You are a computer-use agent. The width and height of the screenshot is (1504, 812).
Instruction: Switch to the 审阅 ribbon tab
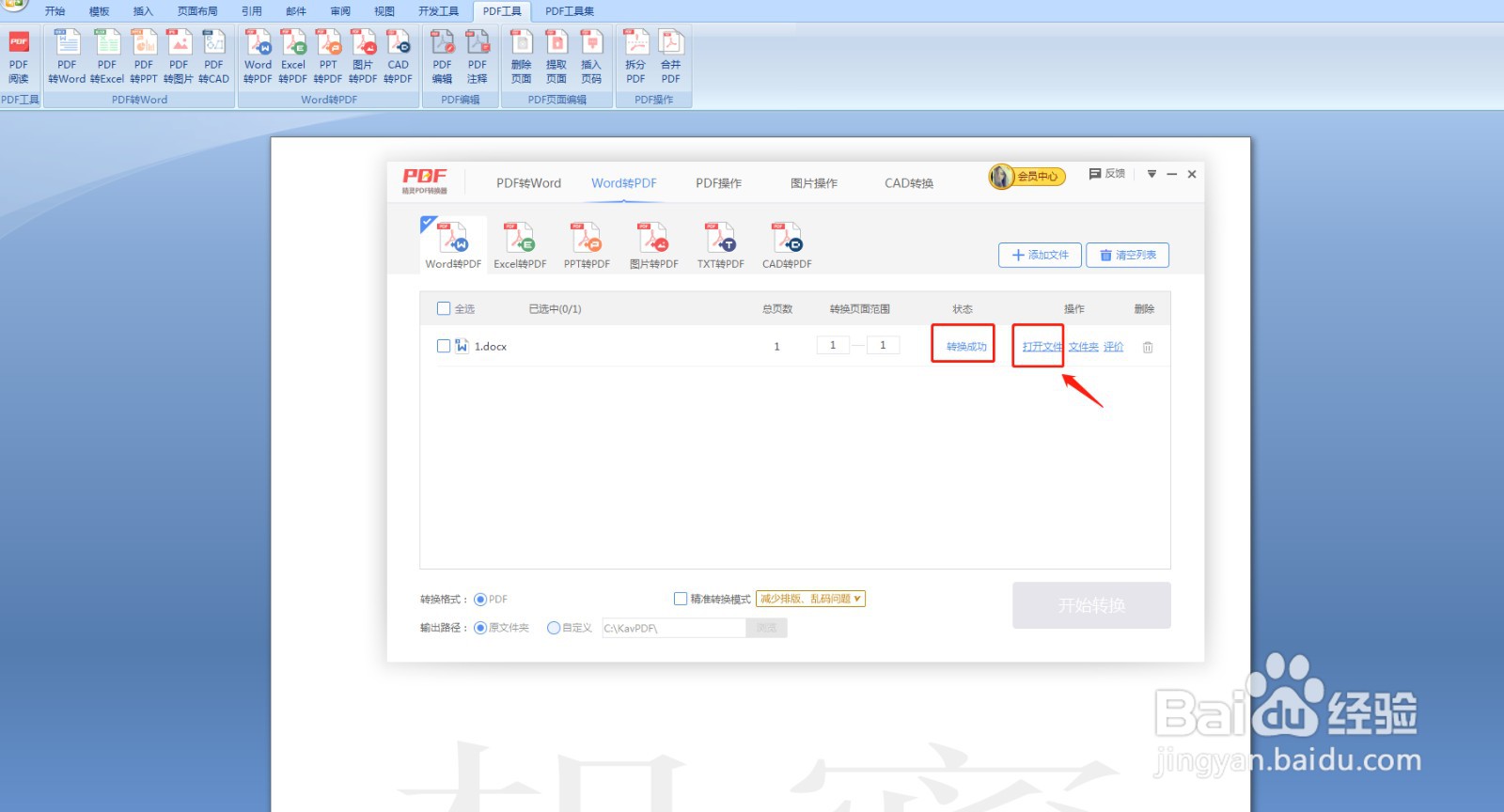pos(340,11)
